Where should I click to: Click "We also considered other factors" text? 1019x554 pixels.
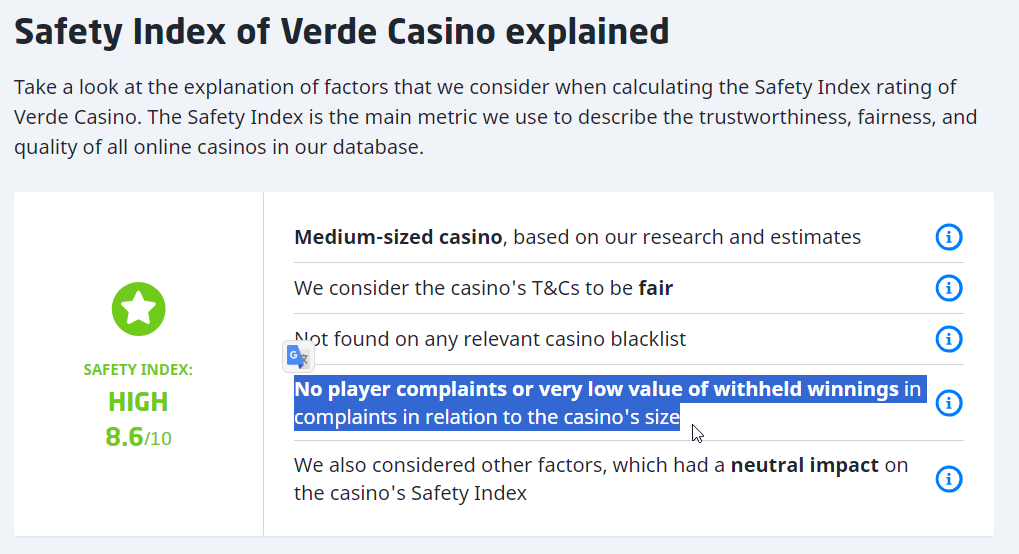[508, 466]
